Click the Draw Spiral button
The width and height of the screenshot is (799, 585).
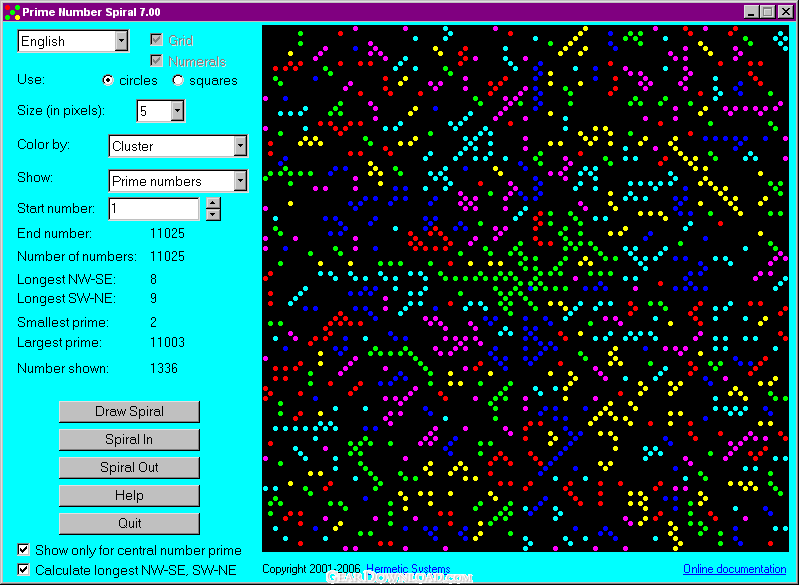(129, 412)
